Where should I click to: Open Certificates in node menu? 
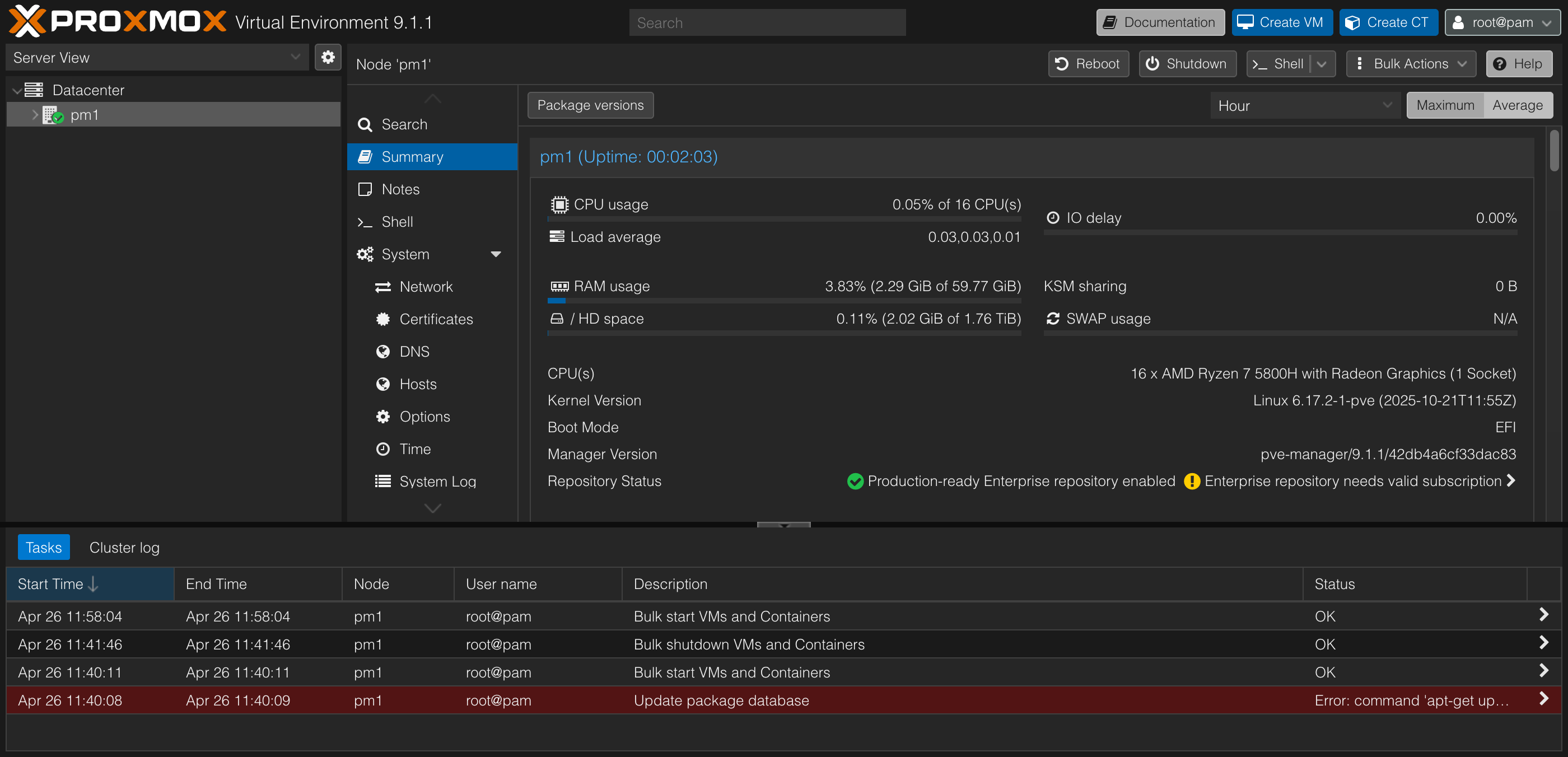[x=432, y=319]
